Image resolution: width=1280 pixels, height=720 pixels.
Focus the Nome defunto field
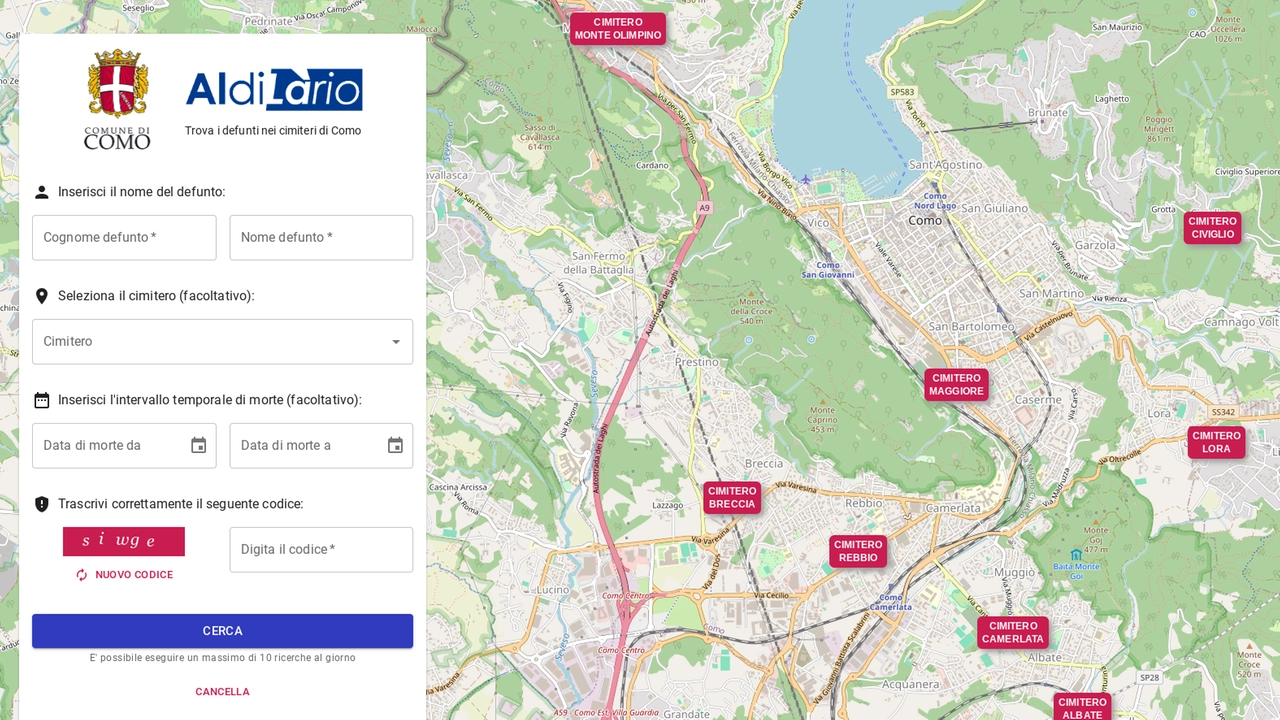321,238
